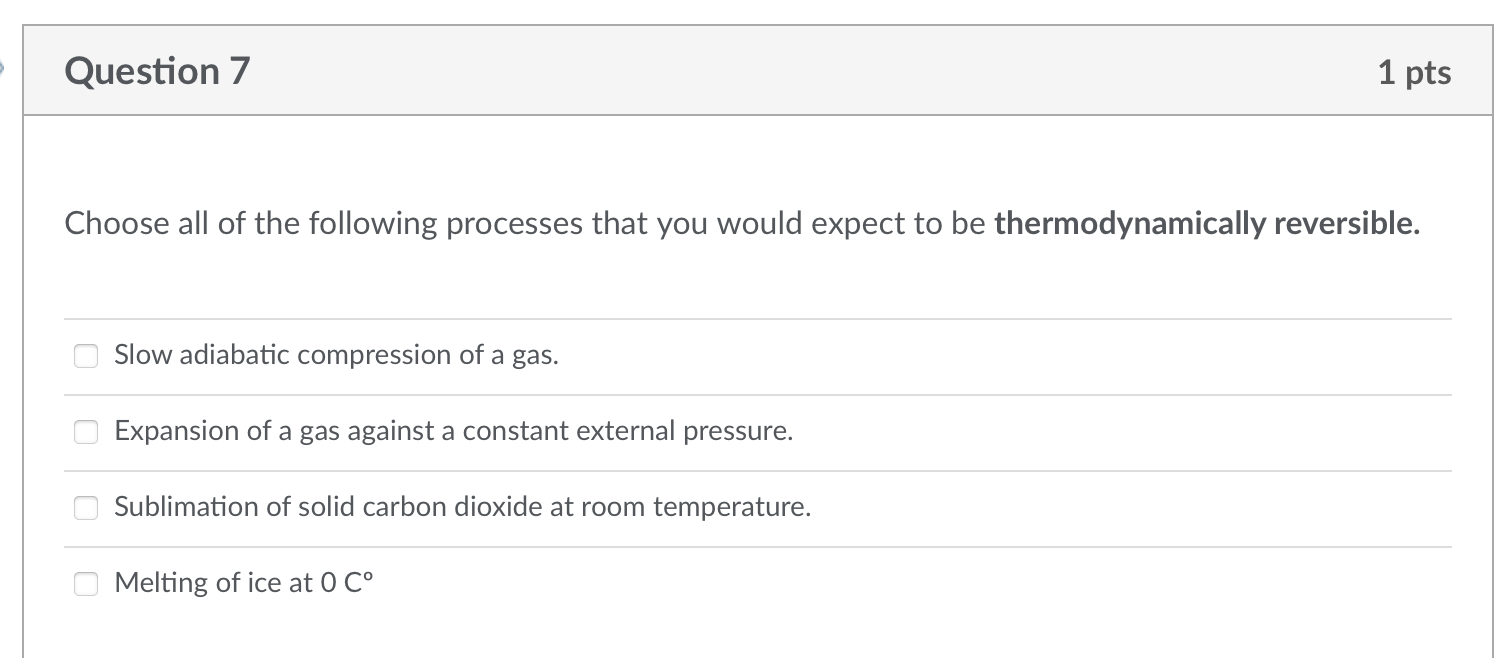Screen dimensions: 1498x658
Task: Click the melting of ice answer text
Action: (x=243, y=582)
